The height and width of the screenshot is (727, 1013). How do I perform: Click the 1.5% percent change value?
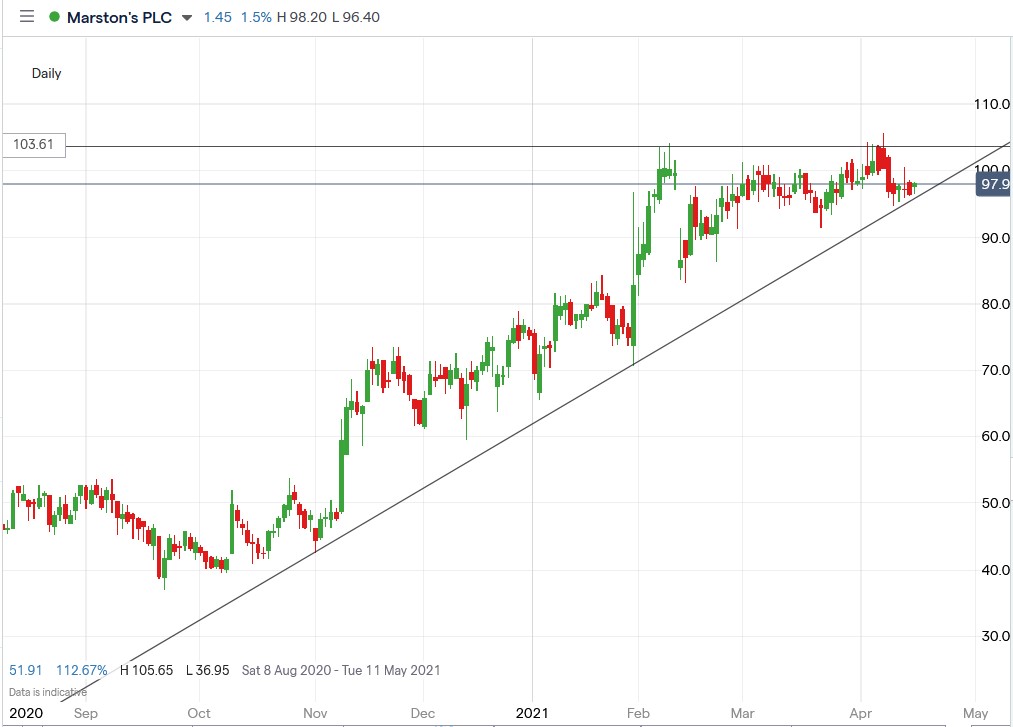click(256, 17)
